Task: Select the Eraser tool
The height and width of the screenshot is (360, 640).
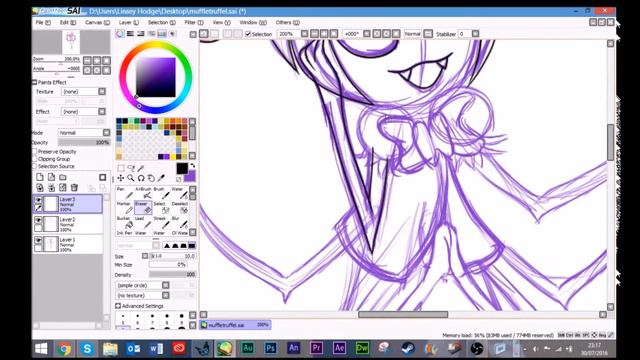Action: (143, 208)
